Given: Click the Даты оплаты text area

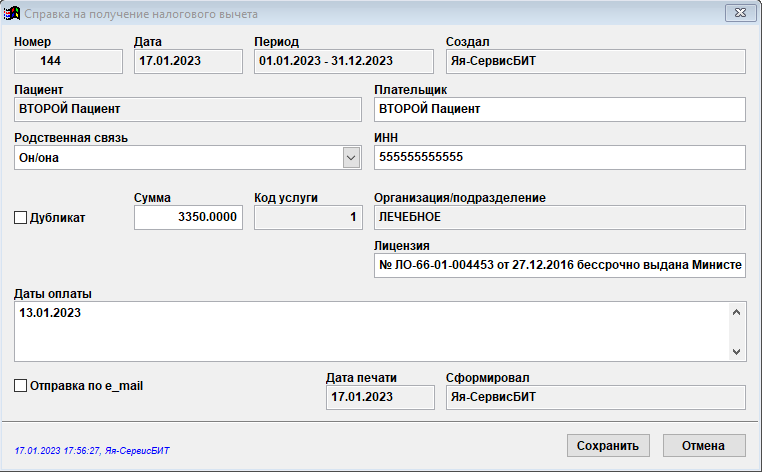Looking at the screenshot, I should point(370,331).
